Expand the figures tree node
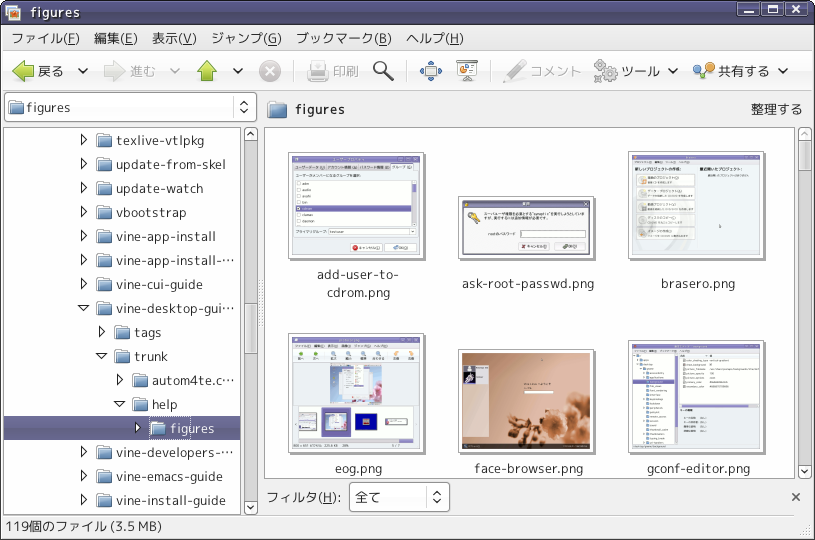 point(138,428)
